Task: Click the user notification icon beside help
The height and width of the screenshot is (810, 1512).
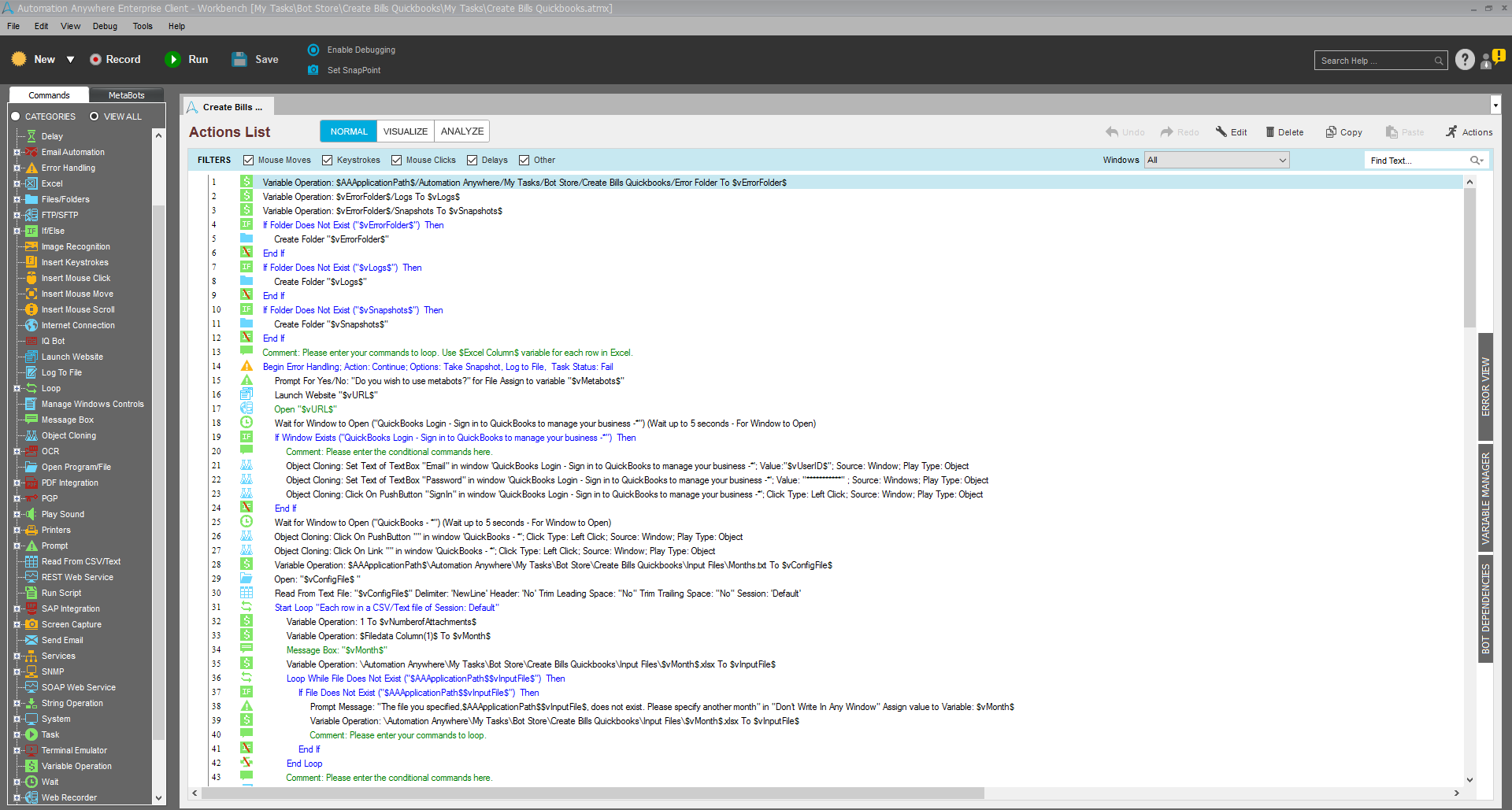Action: click(x=1493, y=59)
